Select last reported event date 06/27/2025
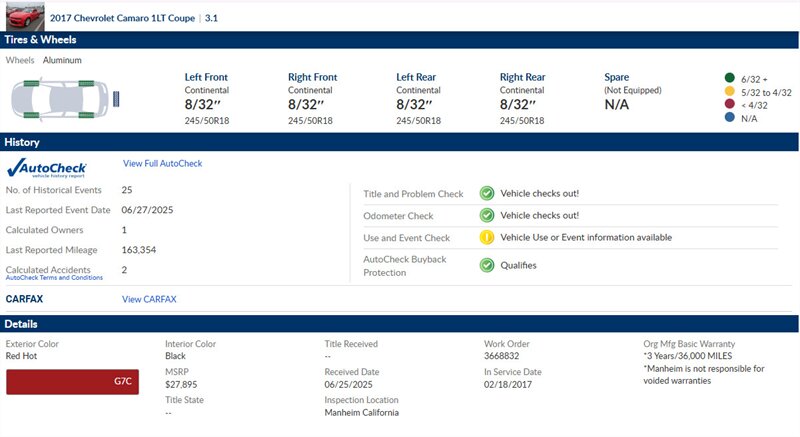This screenshot has width=800, height=437. click(147, 210)
